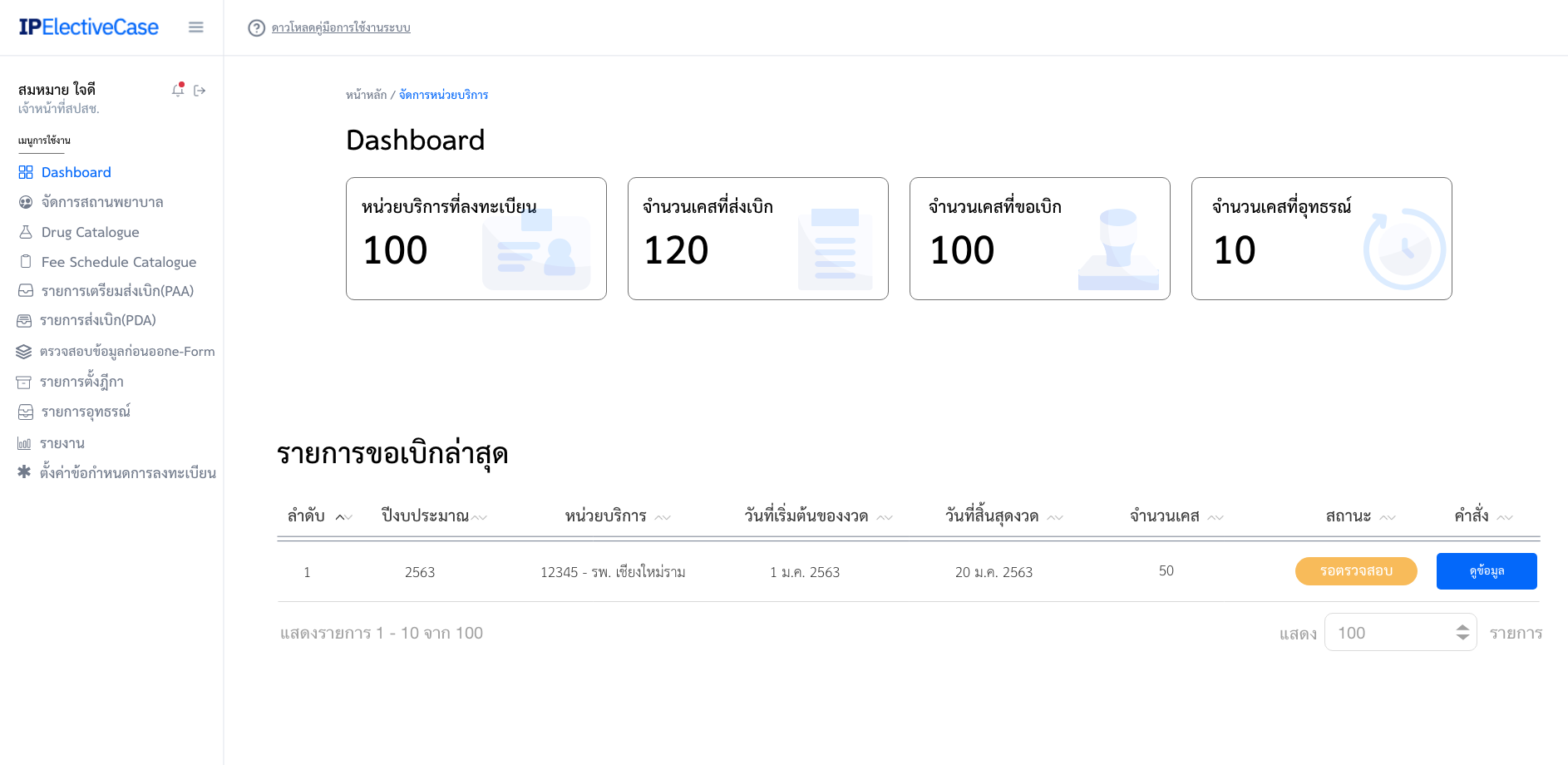Sort by ปีงบประมาณ column arrow
The image size is (1568, 765).
479,517
